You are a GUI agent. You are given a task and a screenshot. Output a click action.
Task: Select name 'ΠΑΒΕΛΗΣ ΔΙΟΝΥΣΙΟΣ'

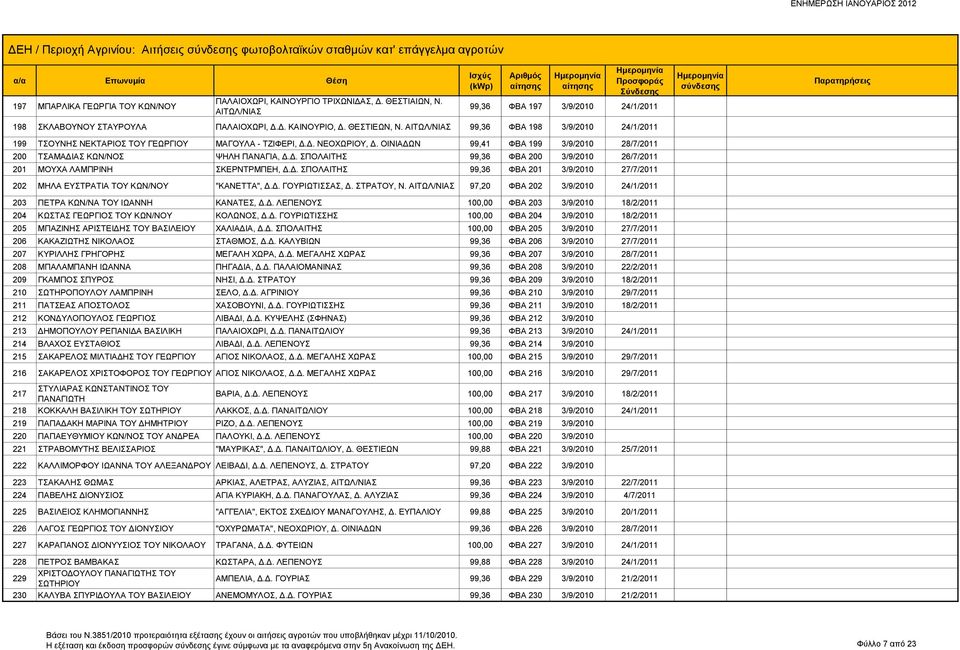click(81, 495)
